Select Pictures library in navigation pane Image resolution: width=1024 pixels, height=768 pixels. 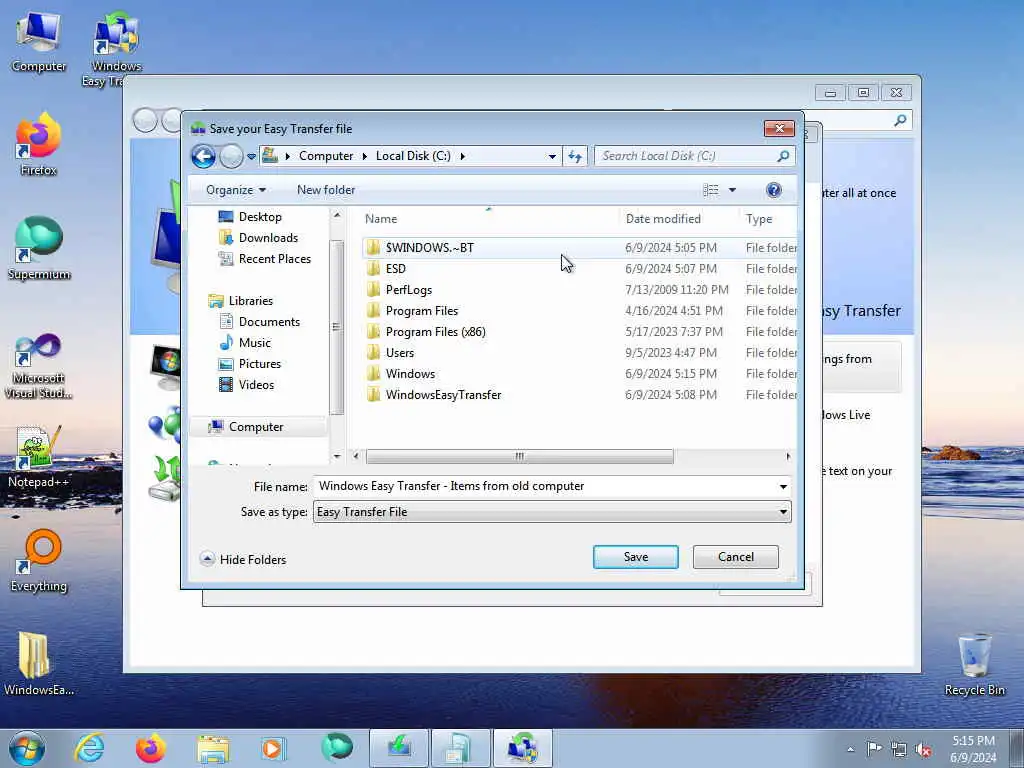pos(259,364)
